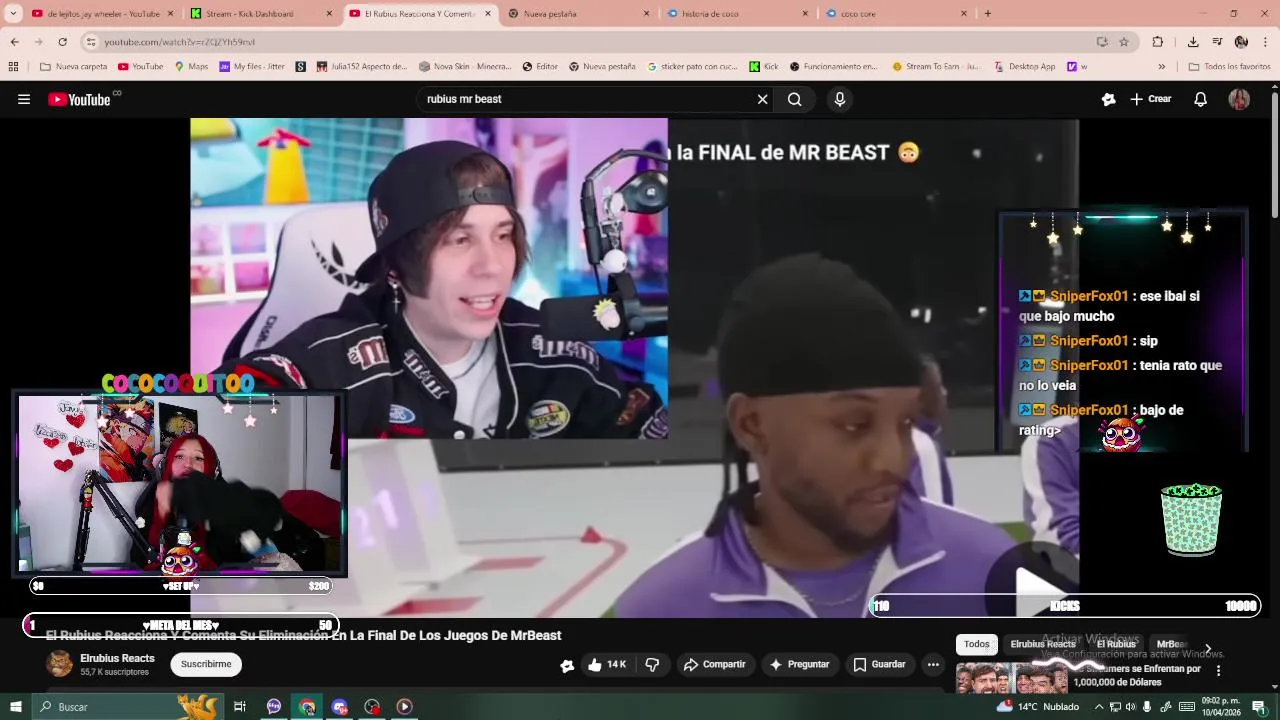Open YouTube notifications bell
This screenshot has height=720, width=1280.
[1200, 99]
